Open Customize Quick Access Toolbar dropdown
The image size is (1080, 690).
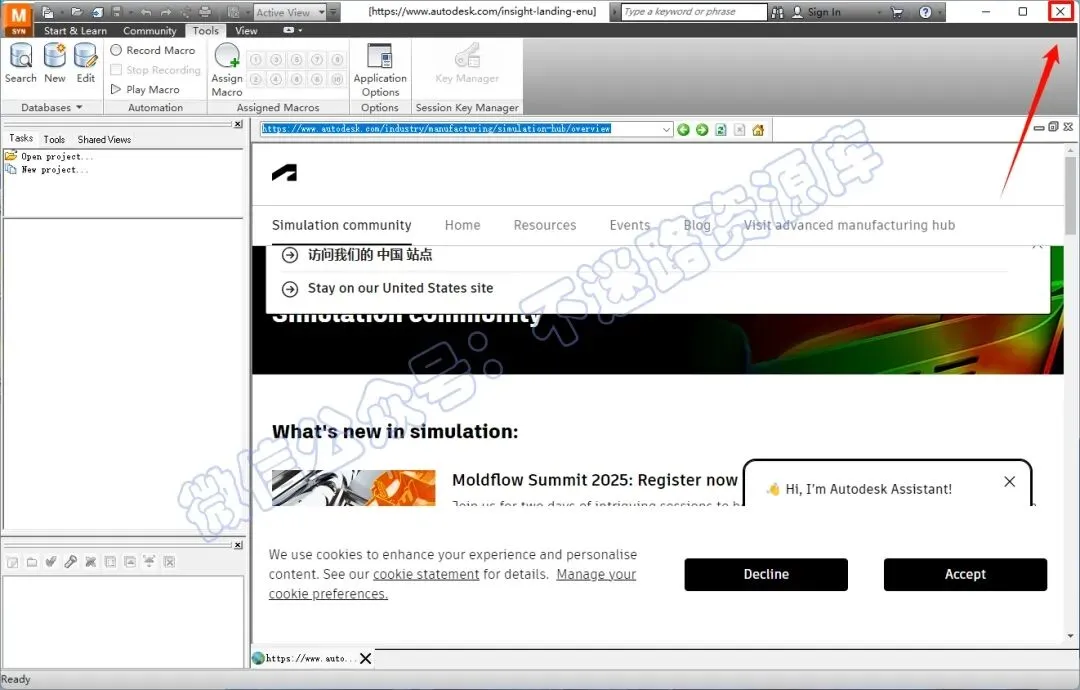click(333, 12)
